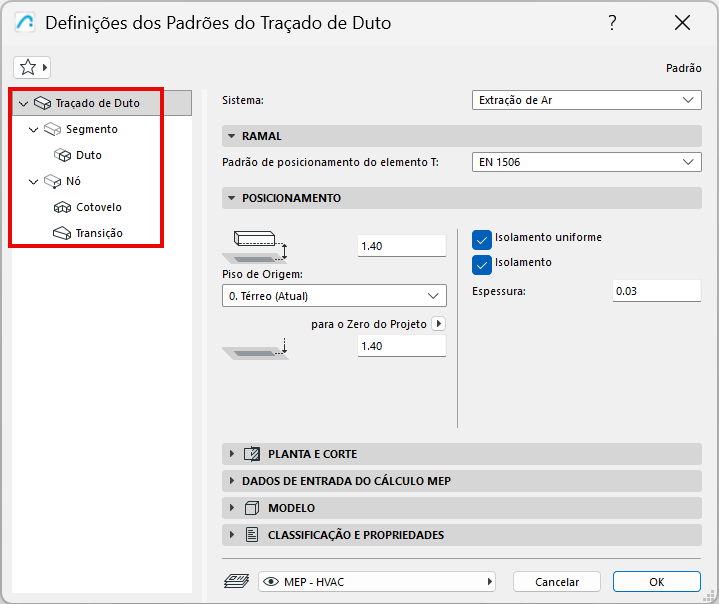Click the Transição transition icon
Viewport: 719px width, 604px height.
pos(62,233)
